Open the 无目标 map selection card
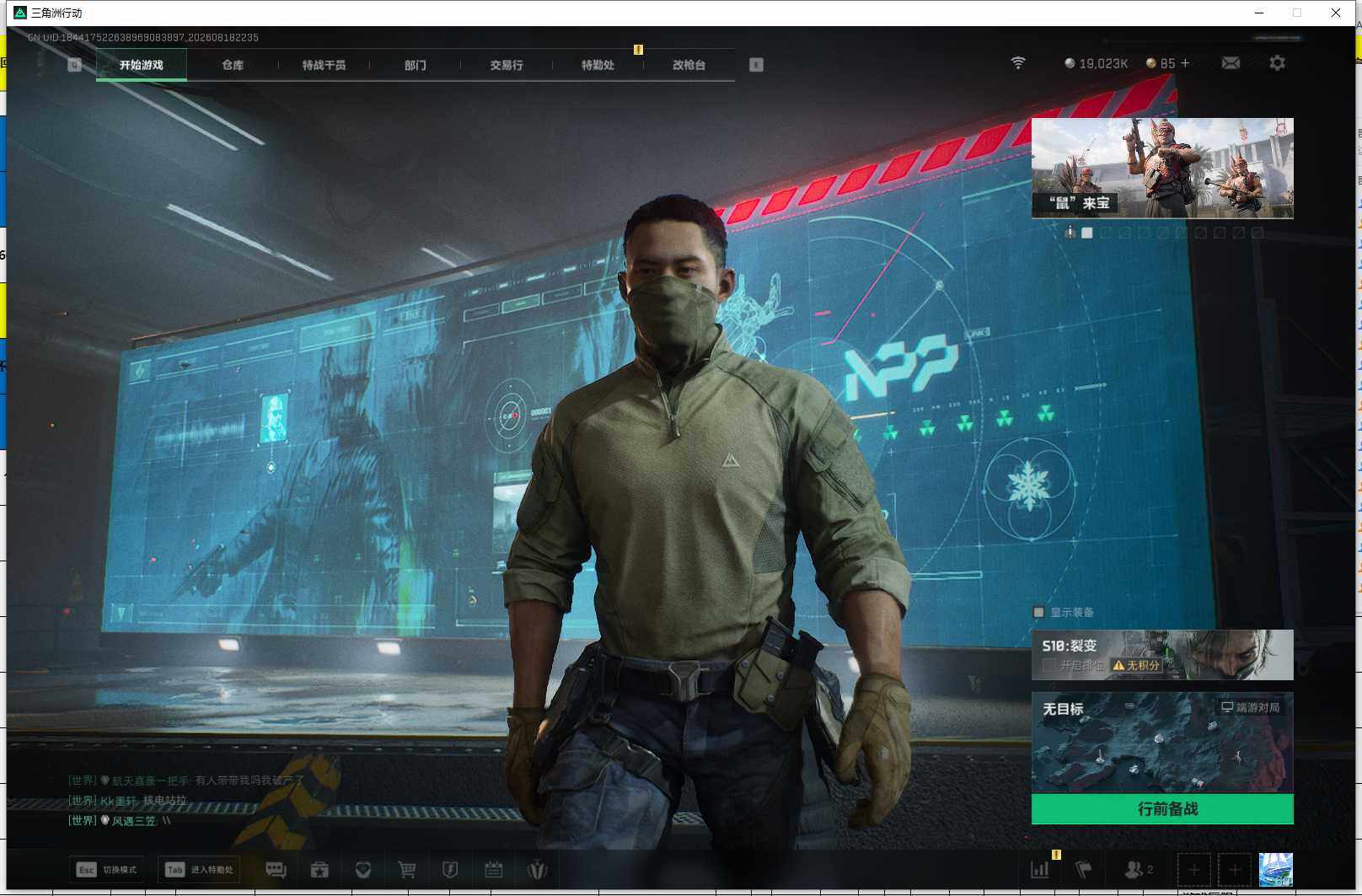The width and height of the screenshot is (1362, 896). point(1162,743)
